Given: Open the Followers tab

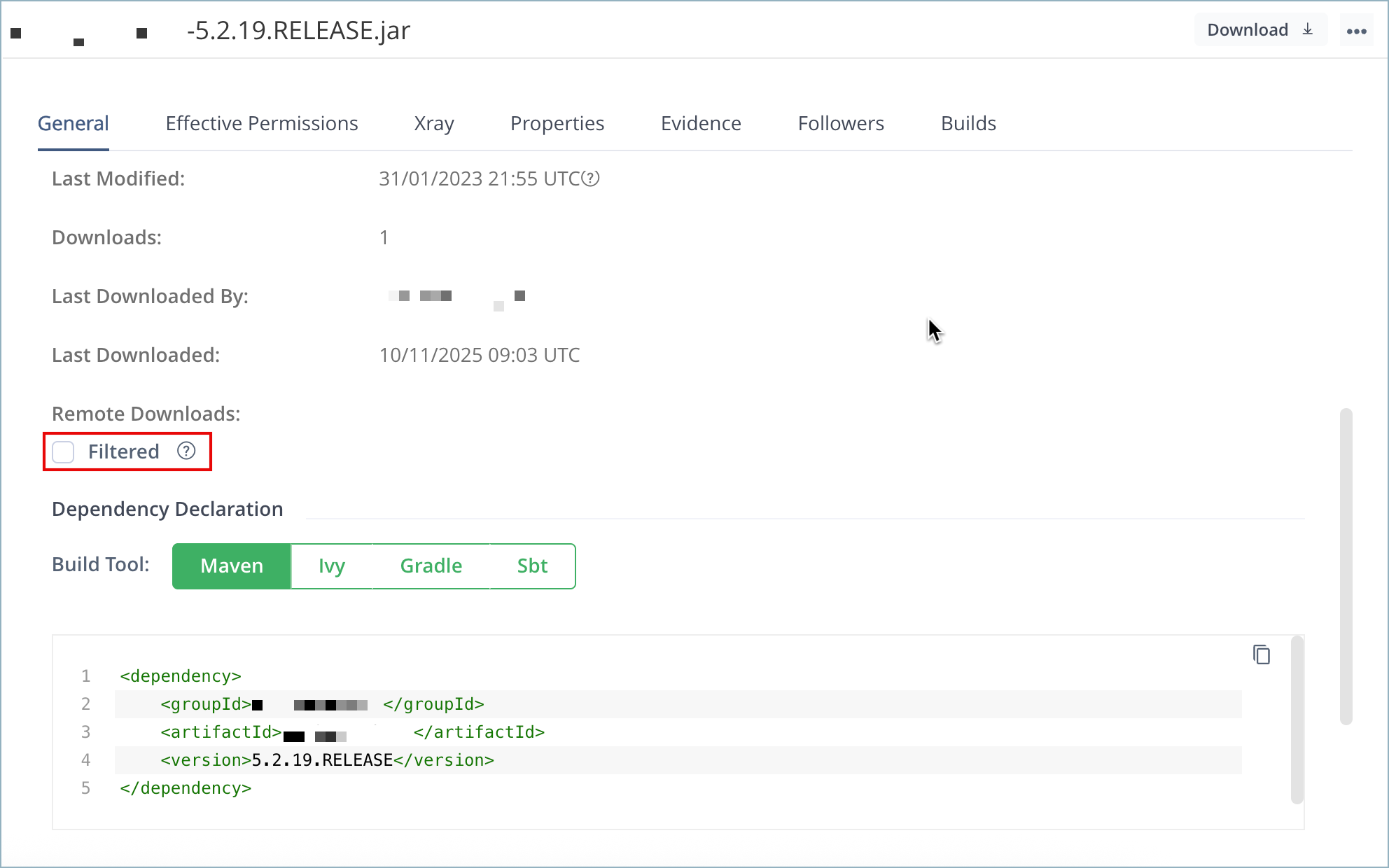Looking at the screenshot, I should pos(841,123).
